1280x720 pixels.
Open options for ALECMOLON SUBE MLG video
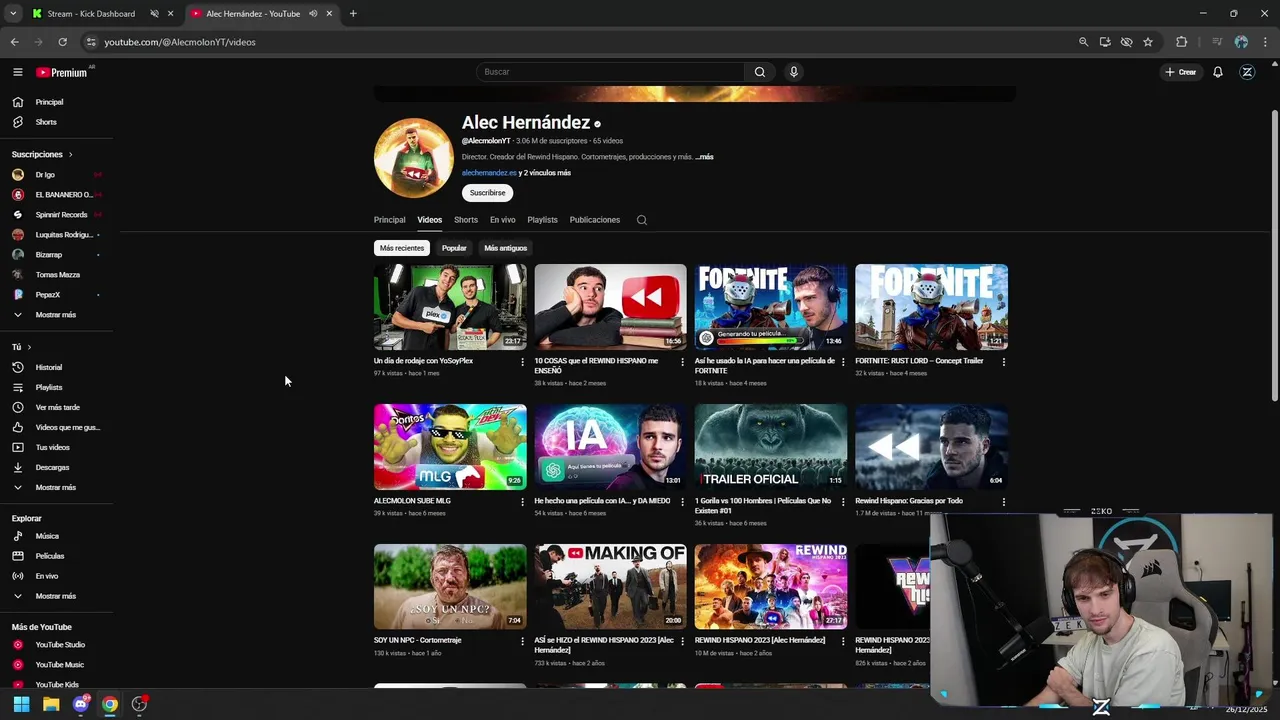(522, 502)
